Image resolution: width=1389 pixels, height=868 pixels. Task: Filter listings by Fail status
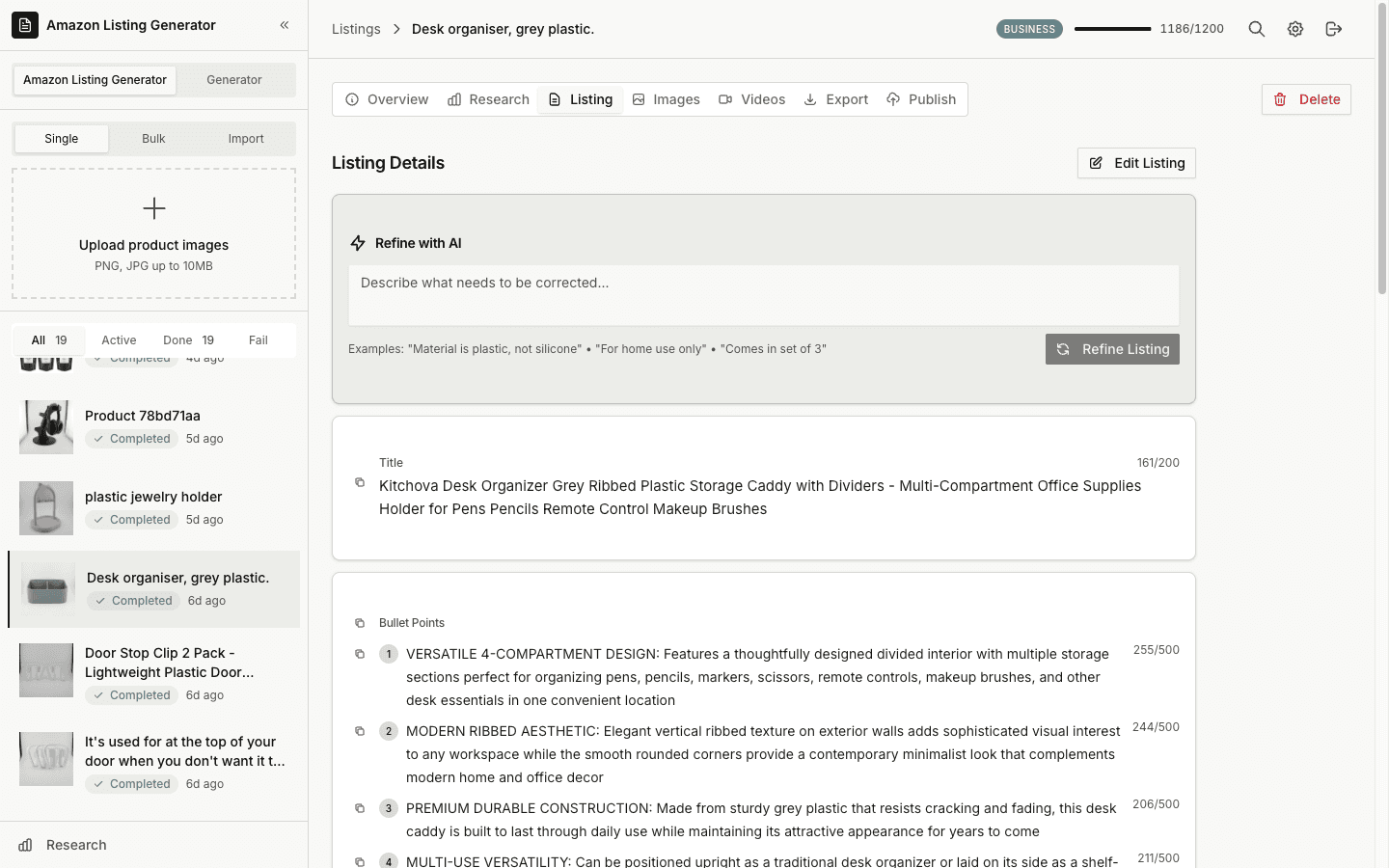click(258, 339)
